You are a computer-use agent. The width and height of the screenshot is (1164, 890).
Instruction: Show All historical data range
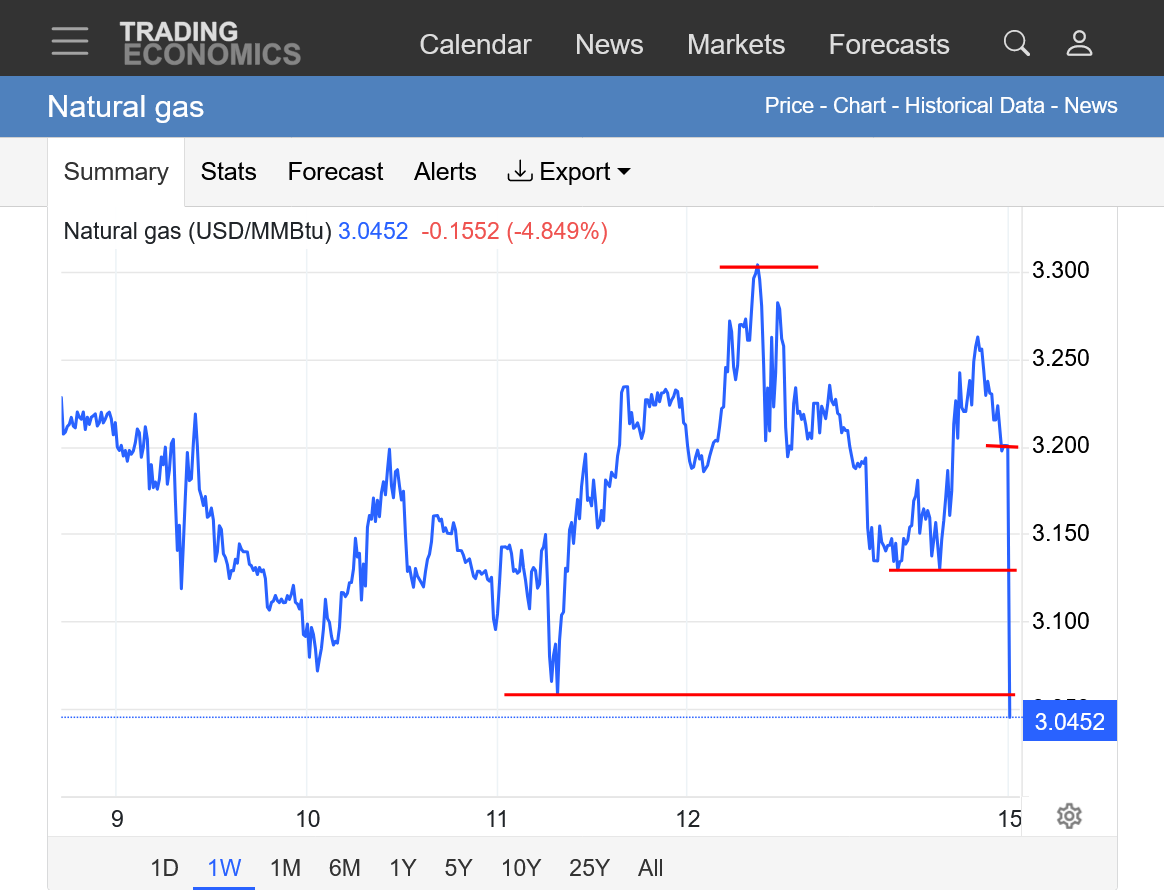650,867
